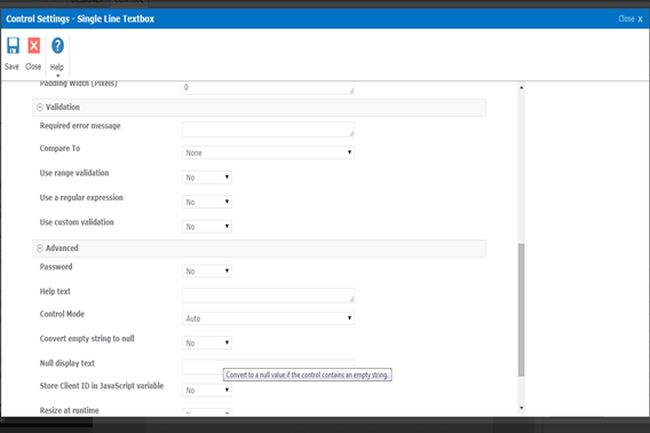Click the Validation section heading text
This screenshot has height=433, width=650.
[x=63, y=107]
